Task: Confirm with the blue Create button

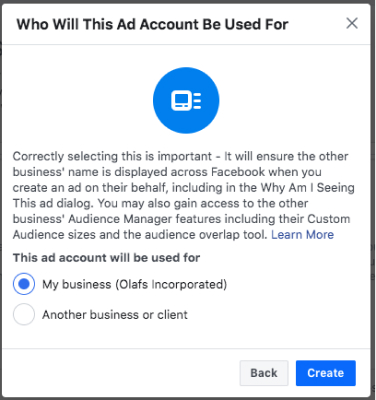Action: click(326, 373)
